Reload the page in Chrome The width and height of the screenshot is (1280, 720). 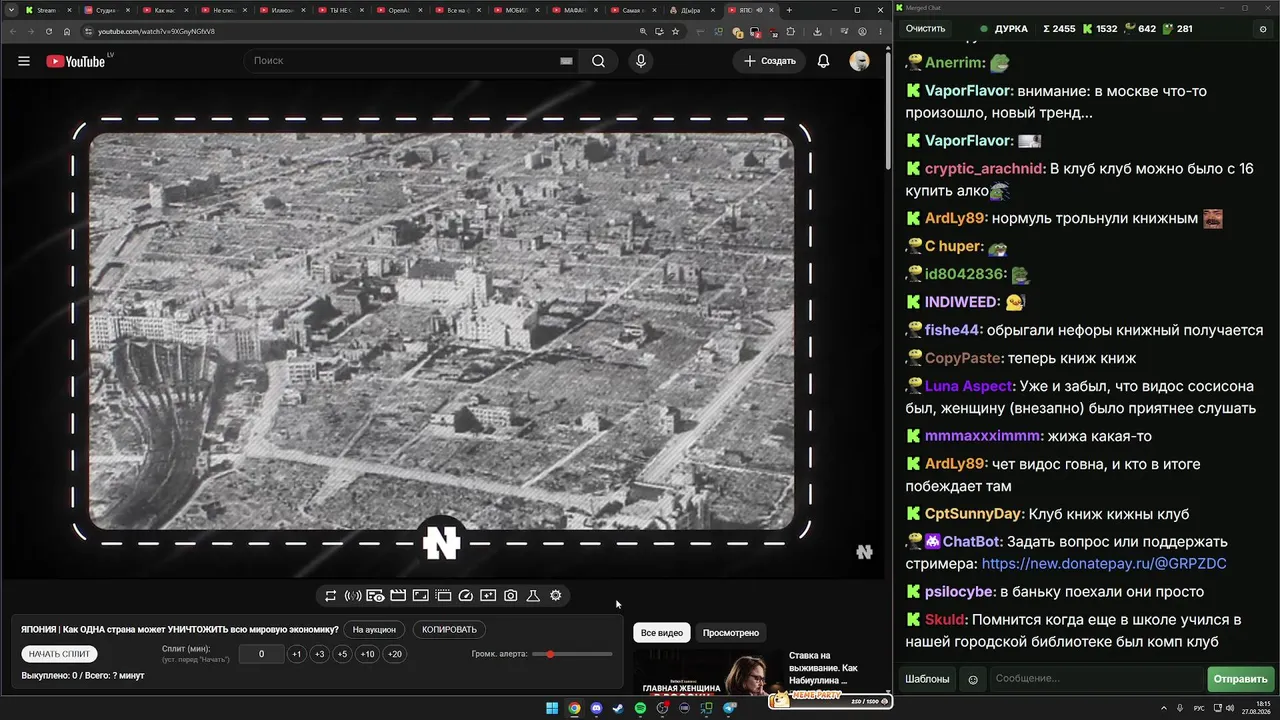(x=49, y=31)
